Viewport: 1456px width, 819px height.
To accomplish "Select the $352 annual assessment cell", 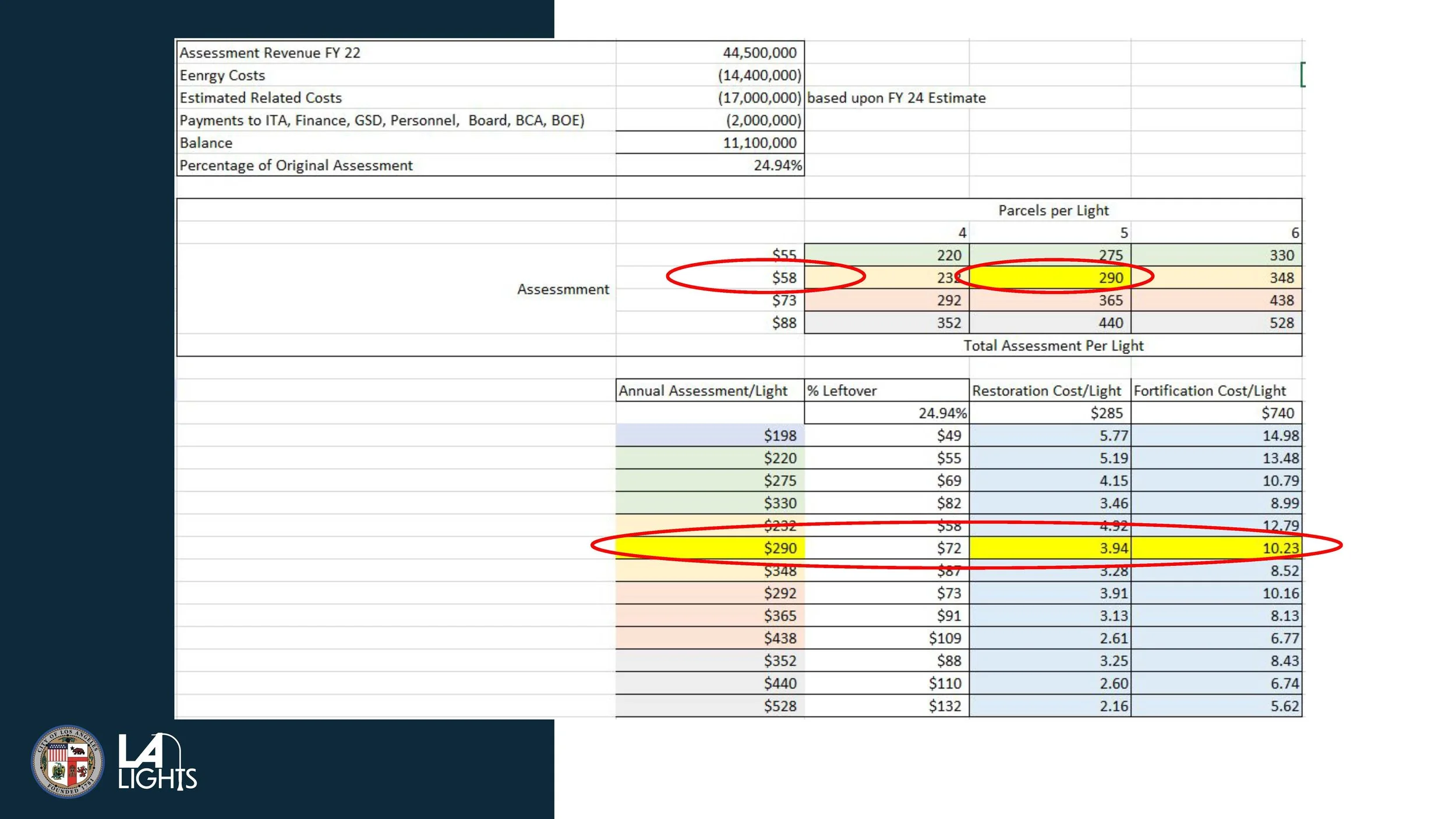I will click(710, 661).
